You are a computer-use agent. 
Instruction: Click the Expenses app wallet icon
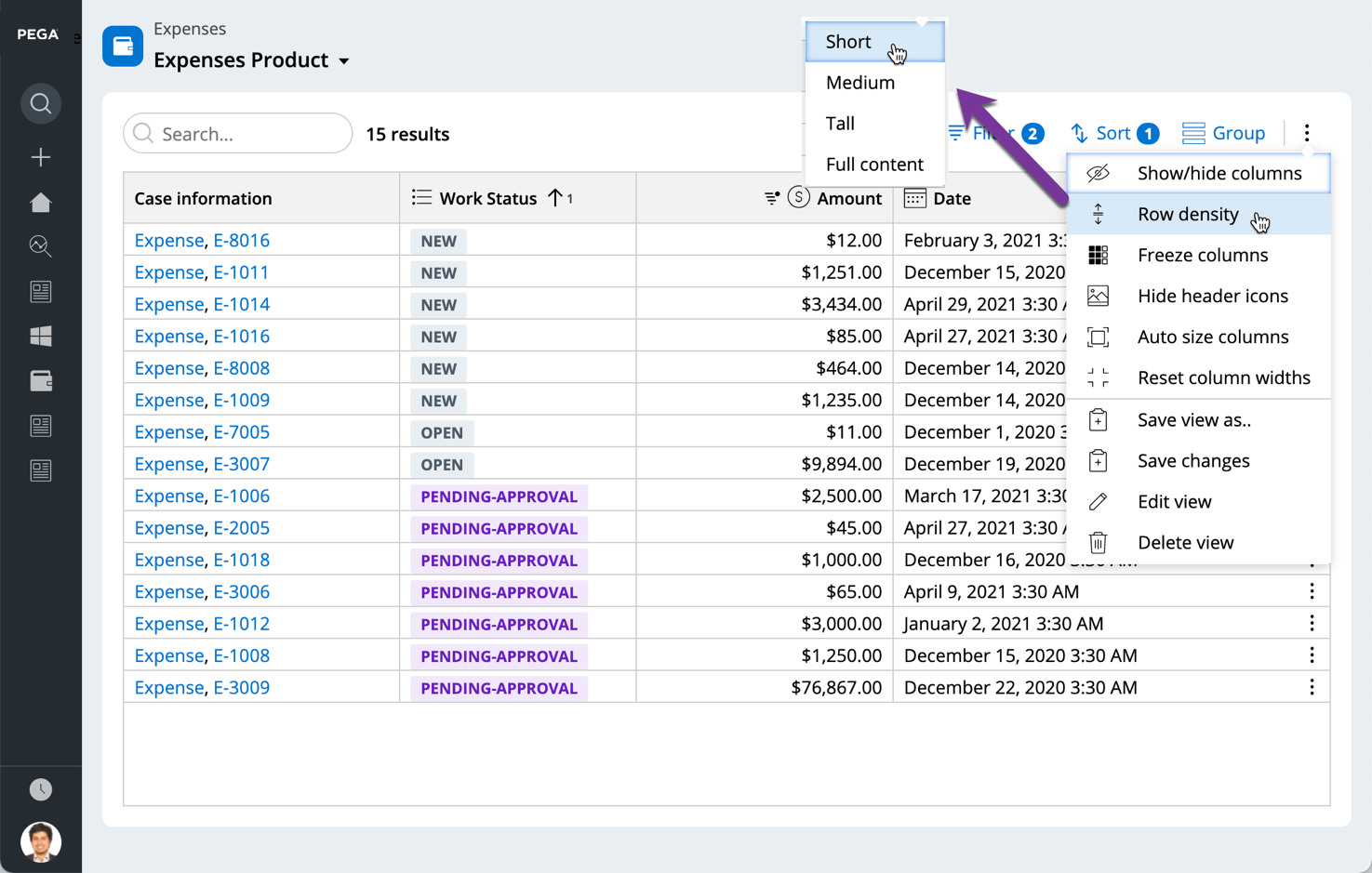click(123, 46)
